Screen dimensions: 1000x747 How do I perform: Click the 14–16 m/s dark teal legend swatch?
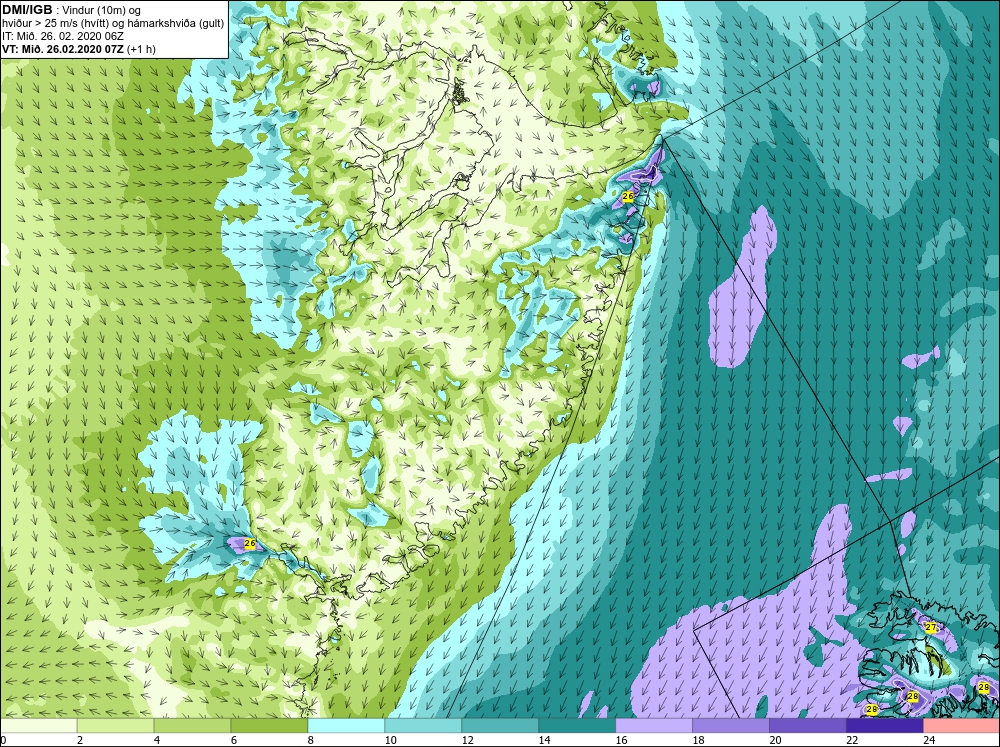coord(577,725)
